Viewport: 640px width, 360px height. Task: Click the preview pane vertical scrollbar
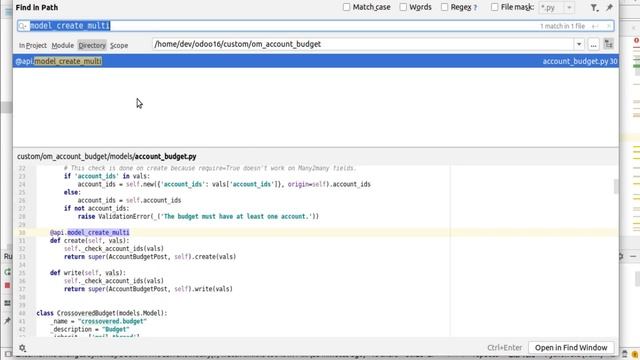(616, 186)
